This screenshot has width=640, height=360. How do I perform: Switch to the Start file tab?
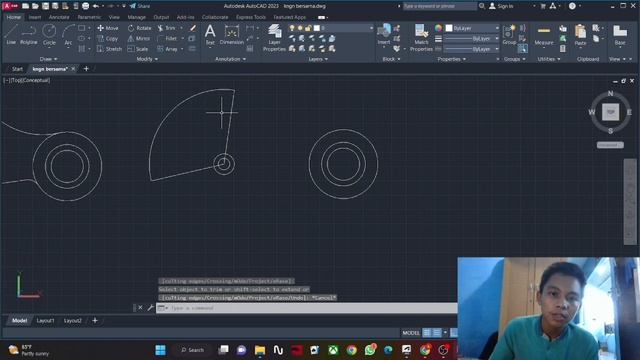(17, 69)
